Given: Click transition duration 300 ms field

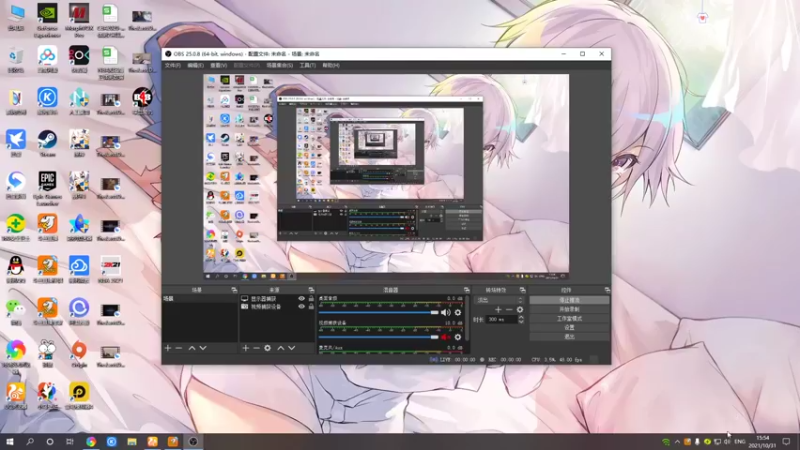Looking at the screenshot, I should coord(502,319).
